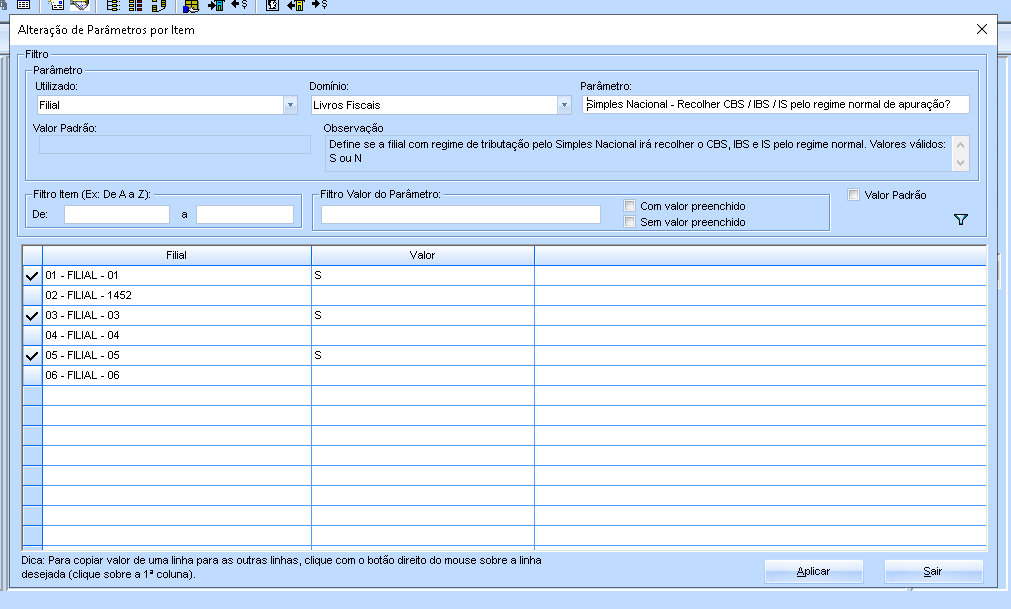Click the Filtro Valor do Parâmetro text field

[460, 214]
